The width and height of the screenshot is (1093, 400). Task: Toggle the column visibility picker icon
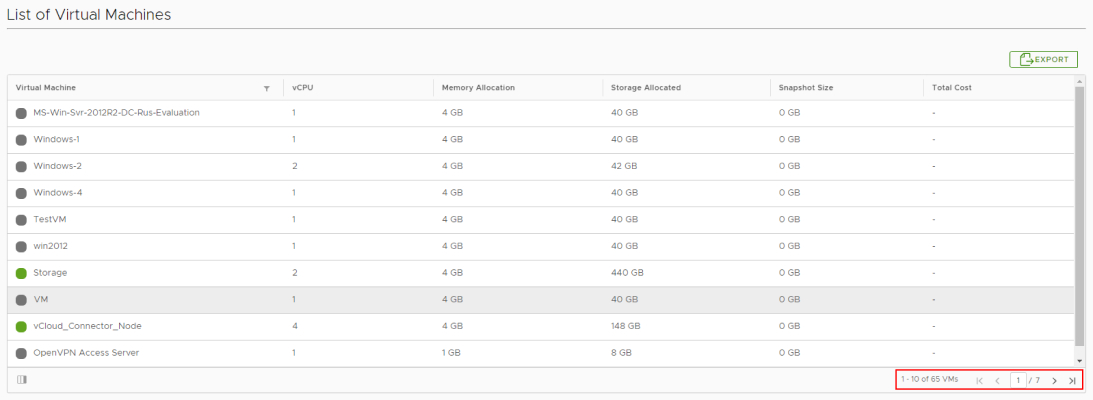(22, 380)
